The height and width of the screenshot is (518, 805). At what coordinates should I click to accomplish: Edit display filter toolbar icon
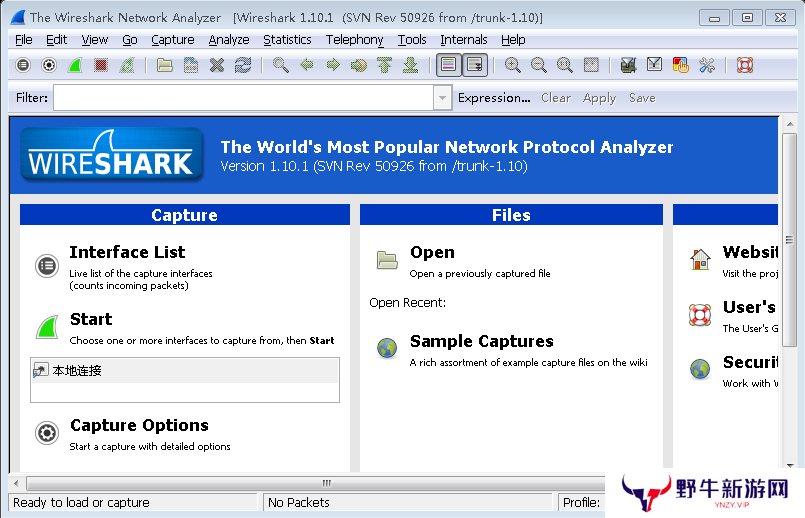pos(655,65)
